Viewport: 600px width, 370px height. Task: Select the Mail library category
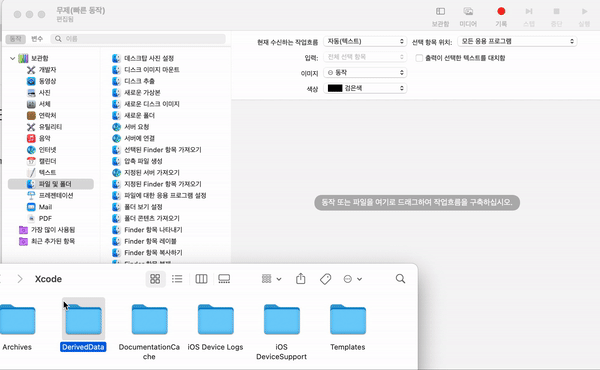coord(45,207)
